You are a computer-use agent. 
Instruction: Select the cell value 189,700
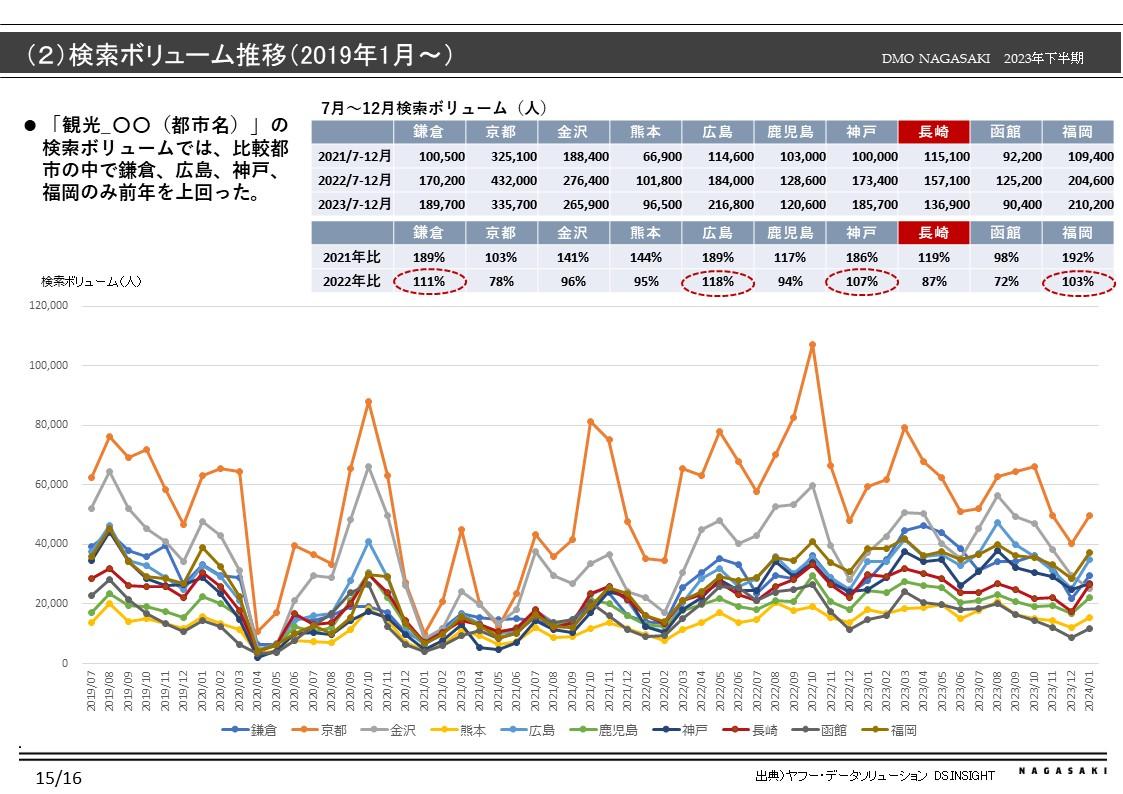442,205
